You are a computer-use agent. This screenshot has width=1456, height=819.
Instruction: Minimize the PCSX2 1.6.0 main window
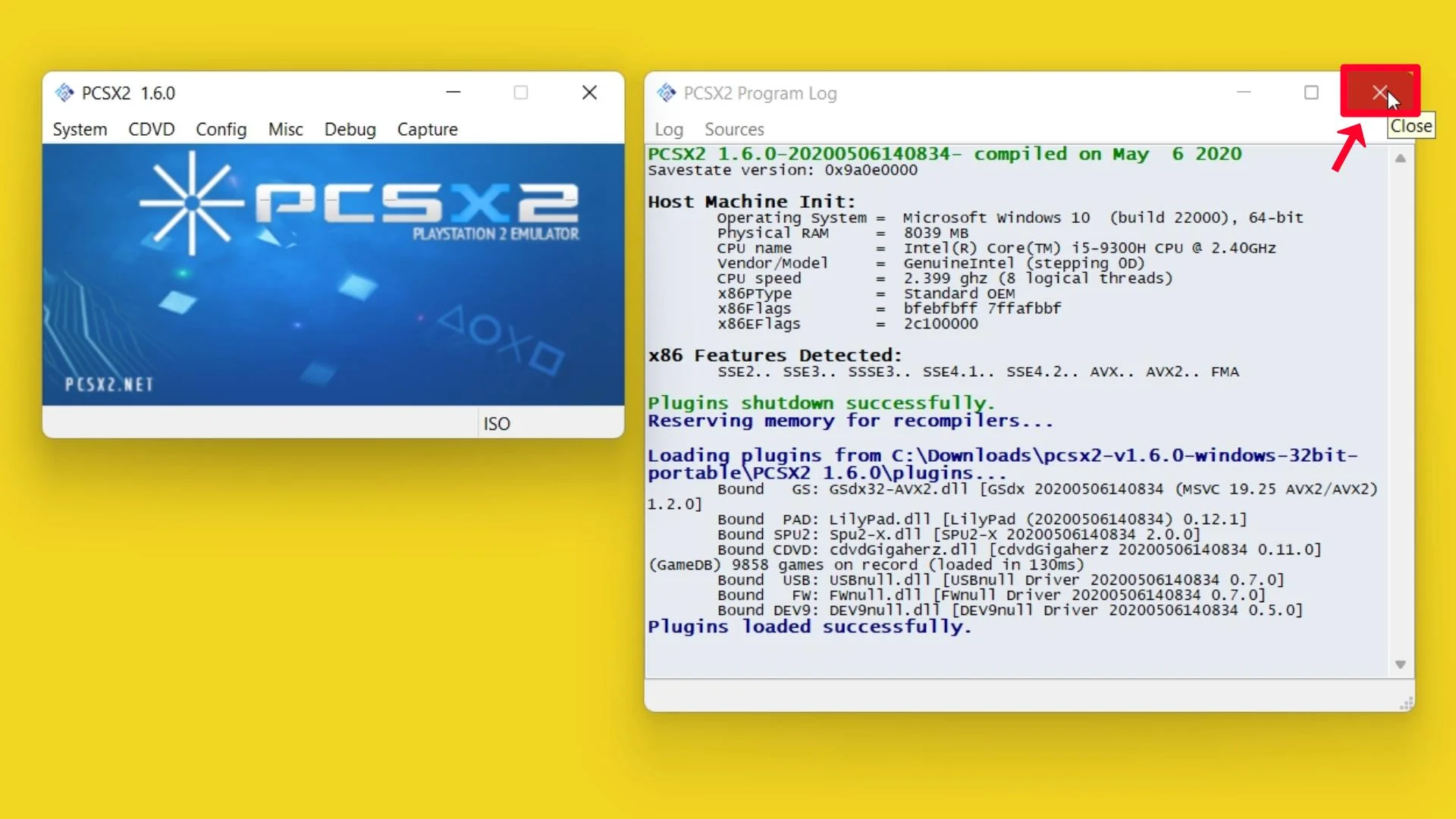(x=453, y=93)
